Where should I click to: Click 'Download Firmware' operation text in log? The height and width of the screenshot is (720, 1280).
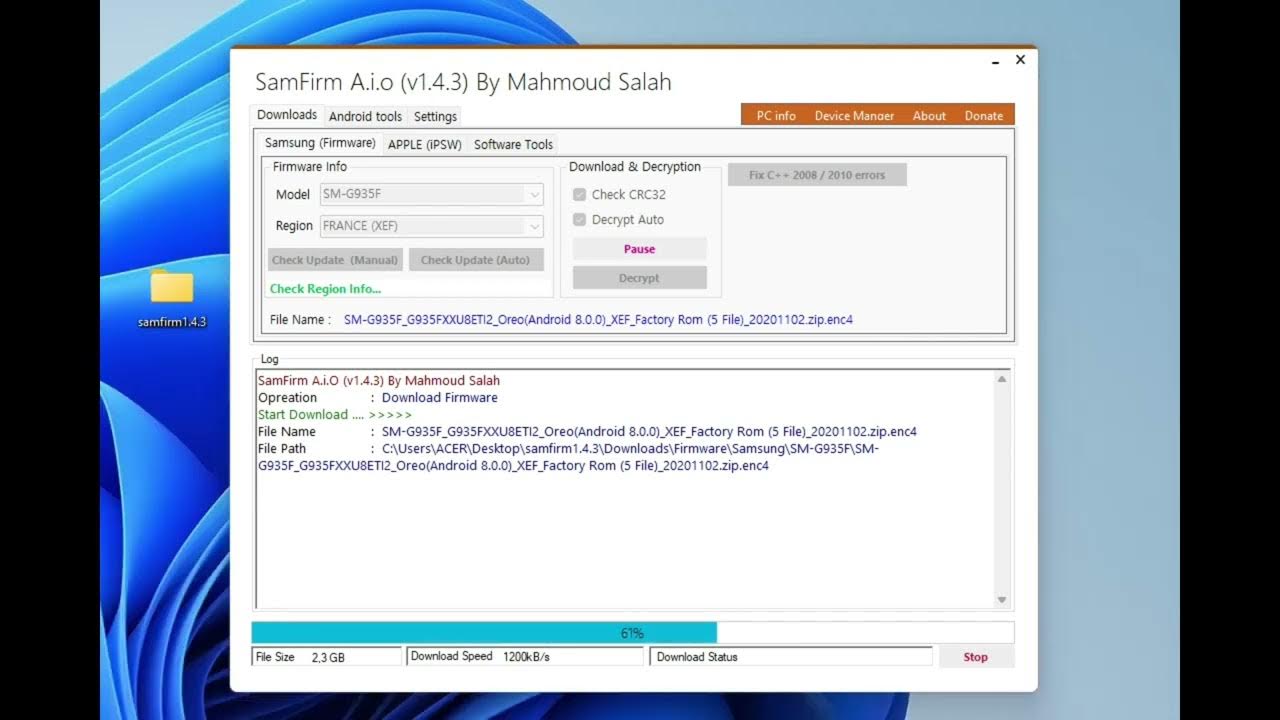coord(440,397)
